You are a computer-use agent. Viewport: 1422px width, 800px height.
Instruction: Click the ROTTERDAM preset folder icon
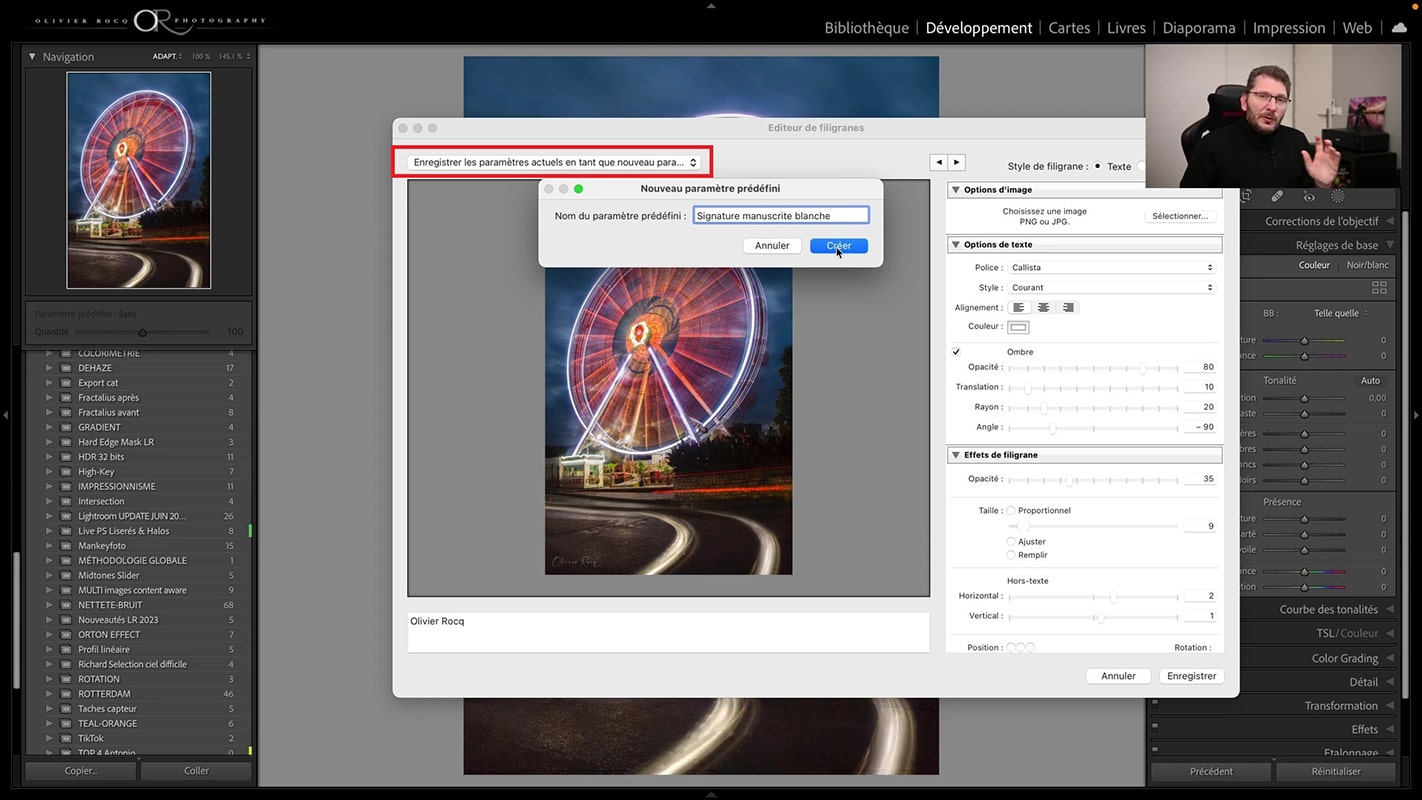(67, 694)
